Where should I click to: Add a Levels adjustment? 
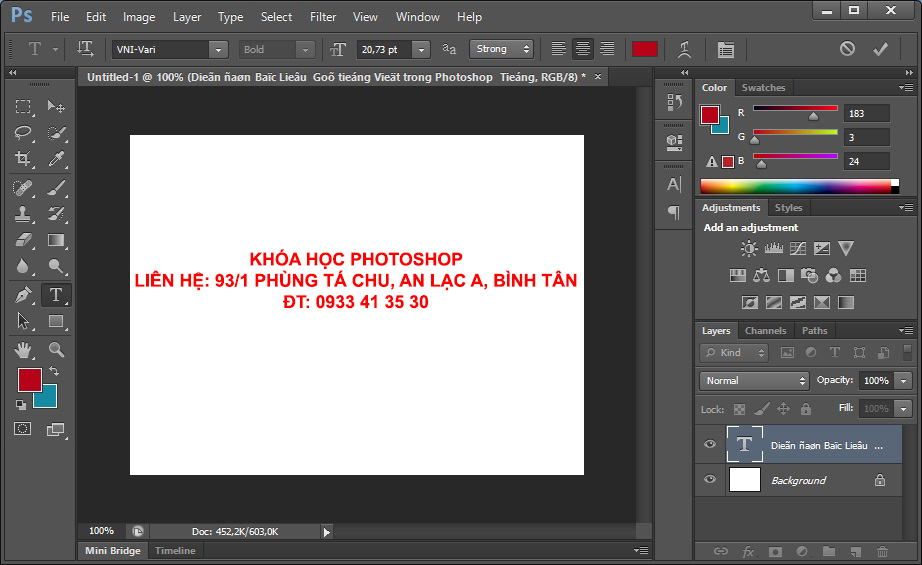pos(773,249)
